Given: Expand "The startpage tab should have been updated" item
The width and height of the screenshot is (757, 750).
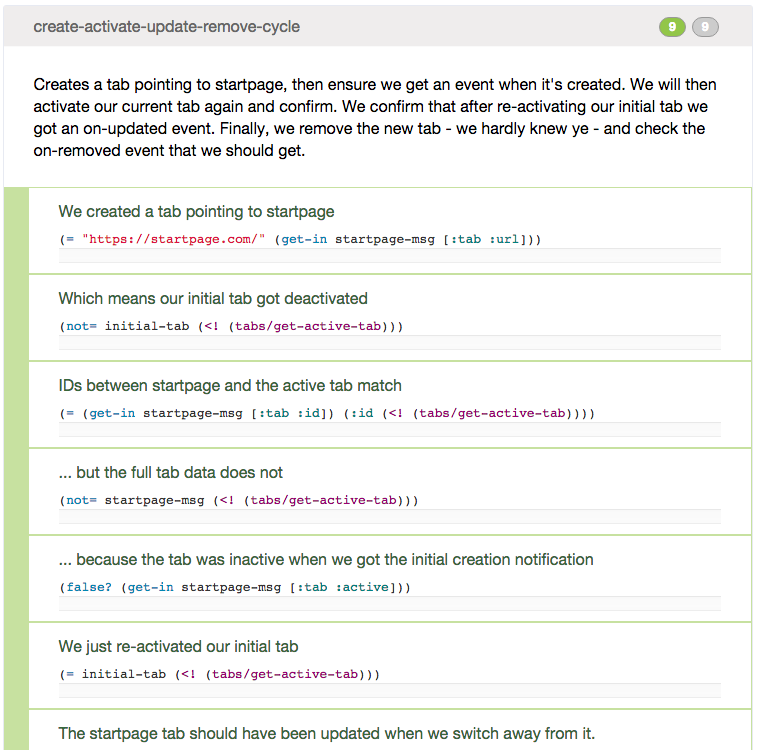Looking at the screenshot, I should click(x=326, y=733).
